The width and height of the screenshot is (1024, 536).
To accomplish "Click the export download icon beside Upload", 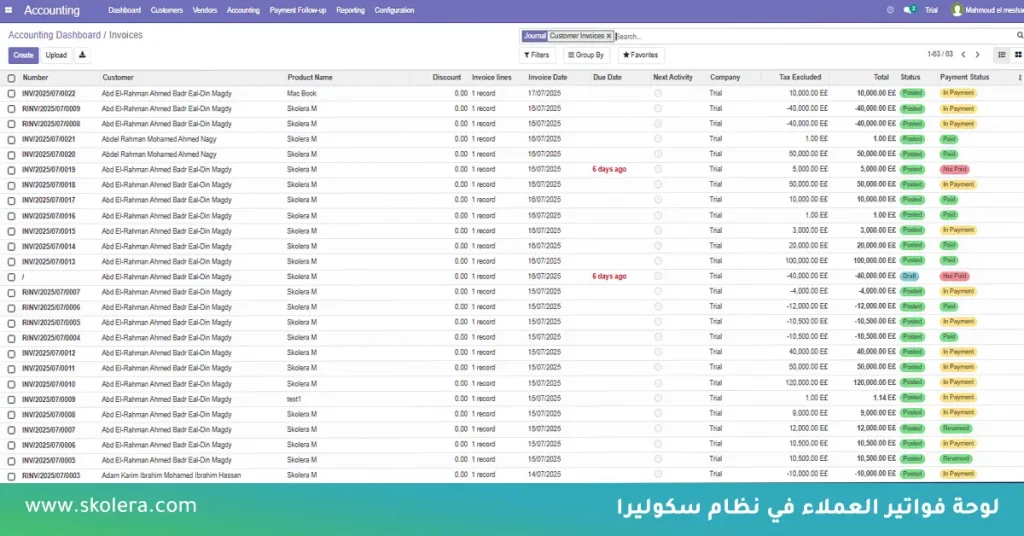I will (82, 55).
